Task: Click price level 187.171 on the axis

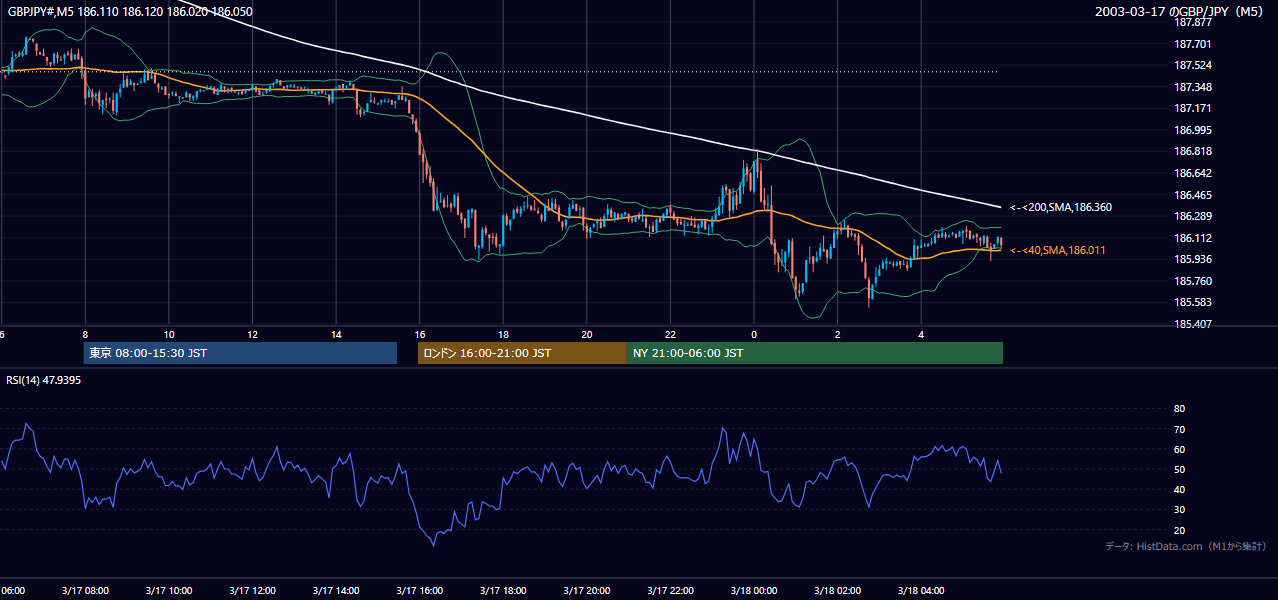Action: click(1191, 108)
